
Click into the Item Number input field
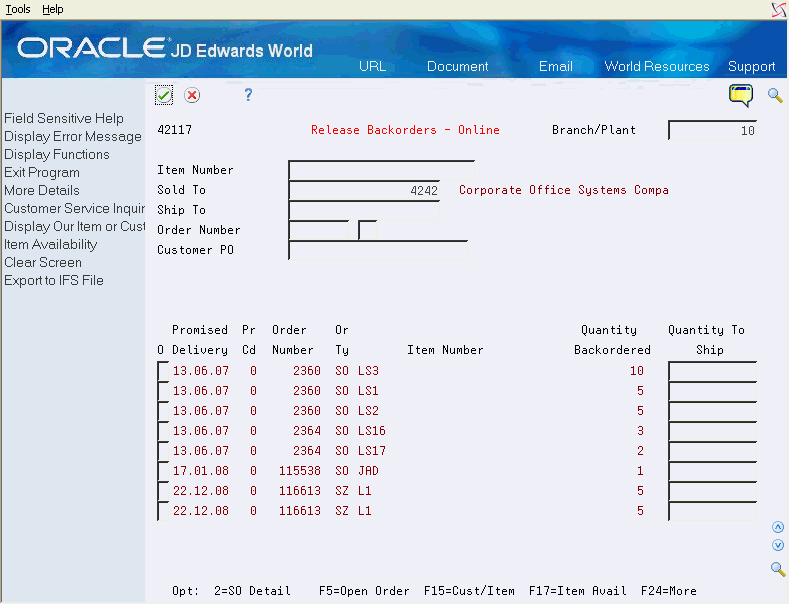(x=381, y=170)
